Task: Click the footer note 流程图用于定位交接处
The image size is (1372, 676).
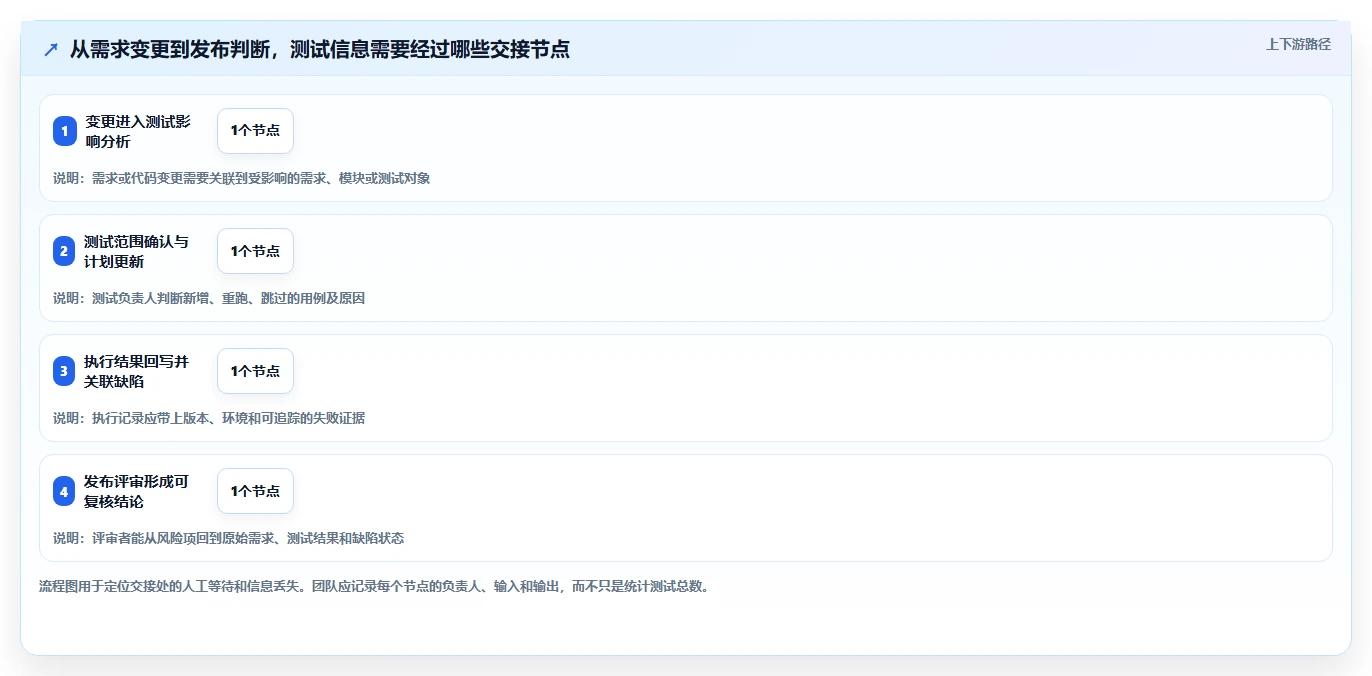Action: (374, 586)
